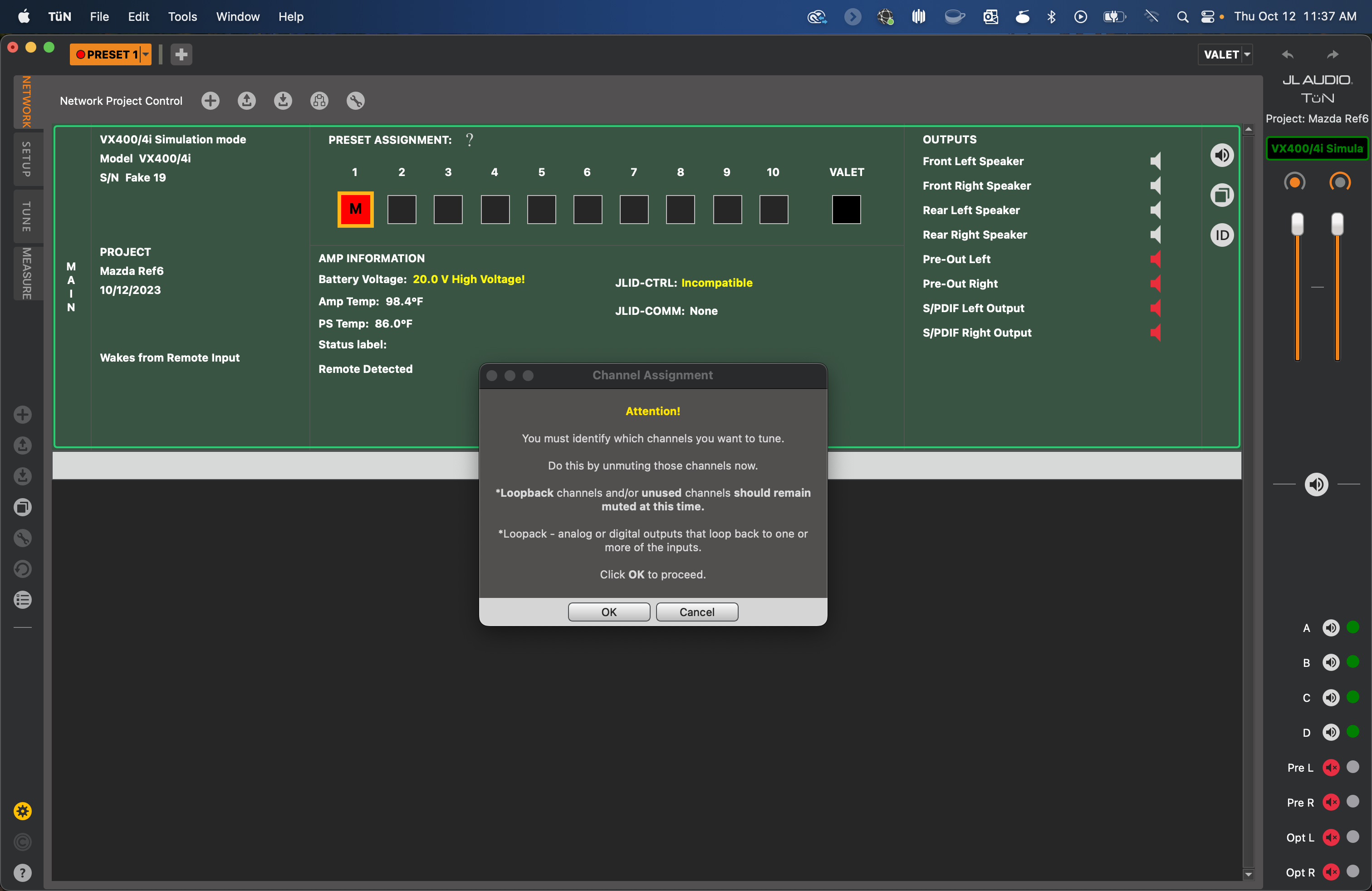Click scrollbar down arrow on device list
This screenshot has height=891, width=1372.
[1248, 874]
